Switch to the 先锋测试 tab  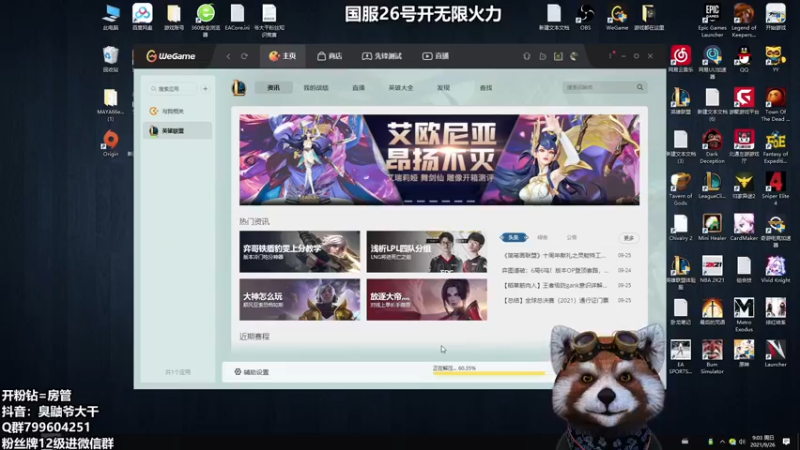(x=382, y=56)
